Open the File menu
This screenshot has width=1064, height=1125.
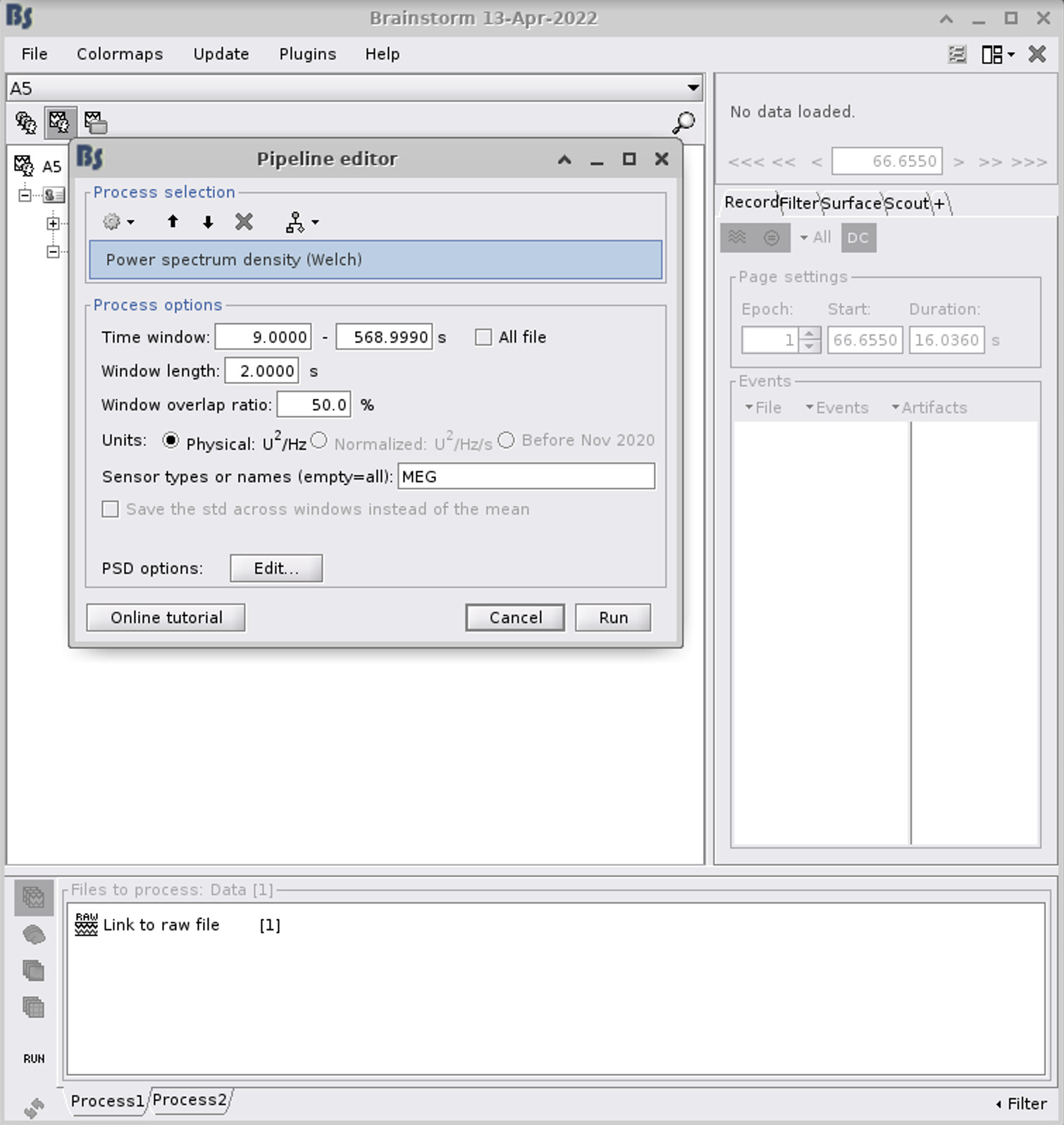click(x=35, y=54)
